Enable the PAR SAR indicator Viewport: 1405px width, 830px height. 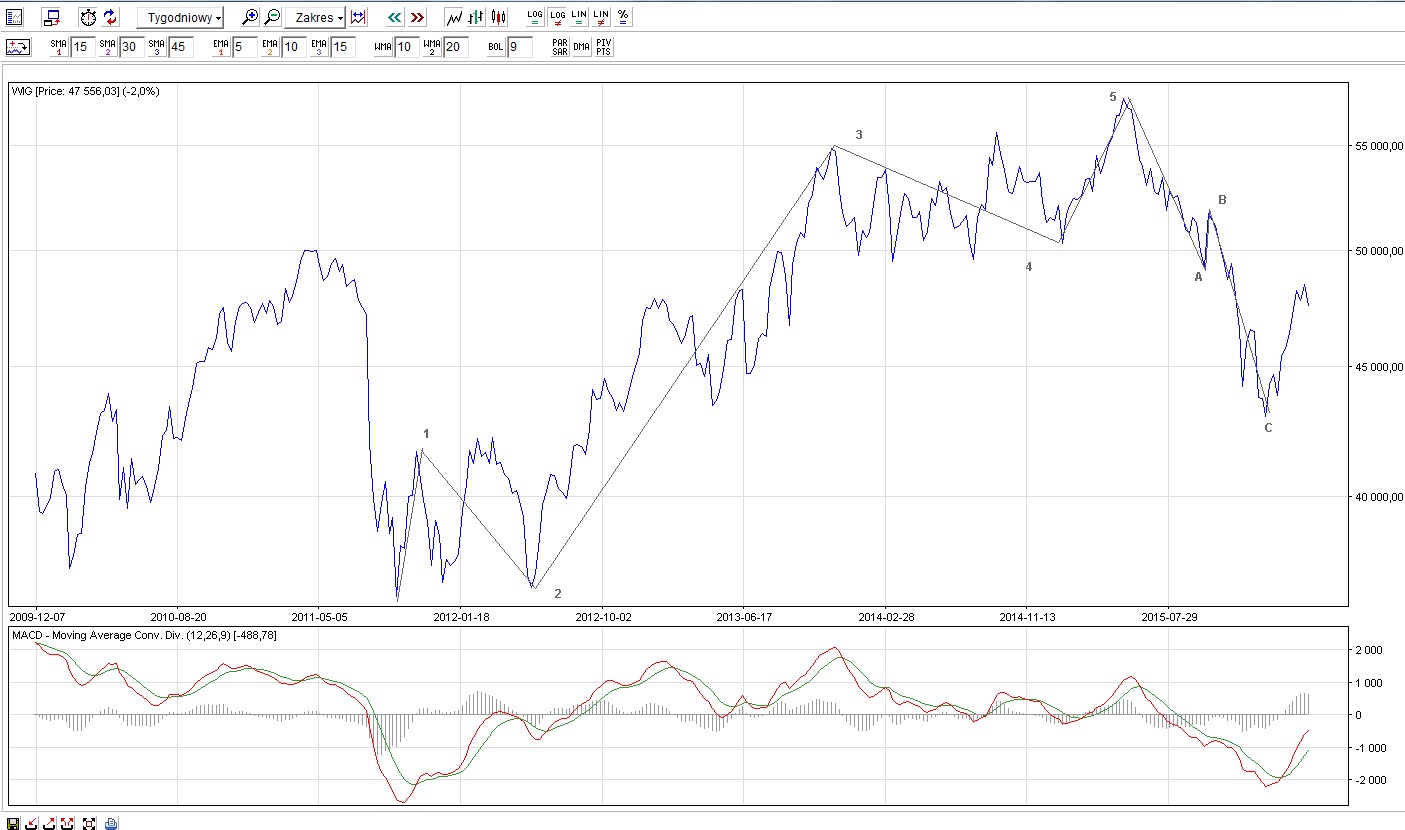click(x=560, y=47)
